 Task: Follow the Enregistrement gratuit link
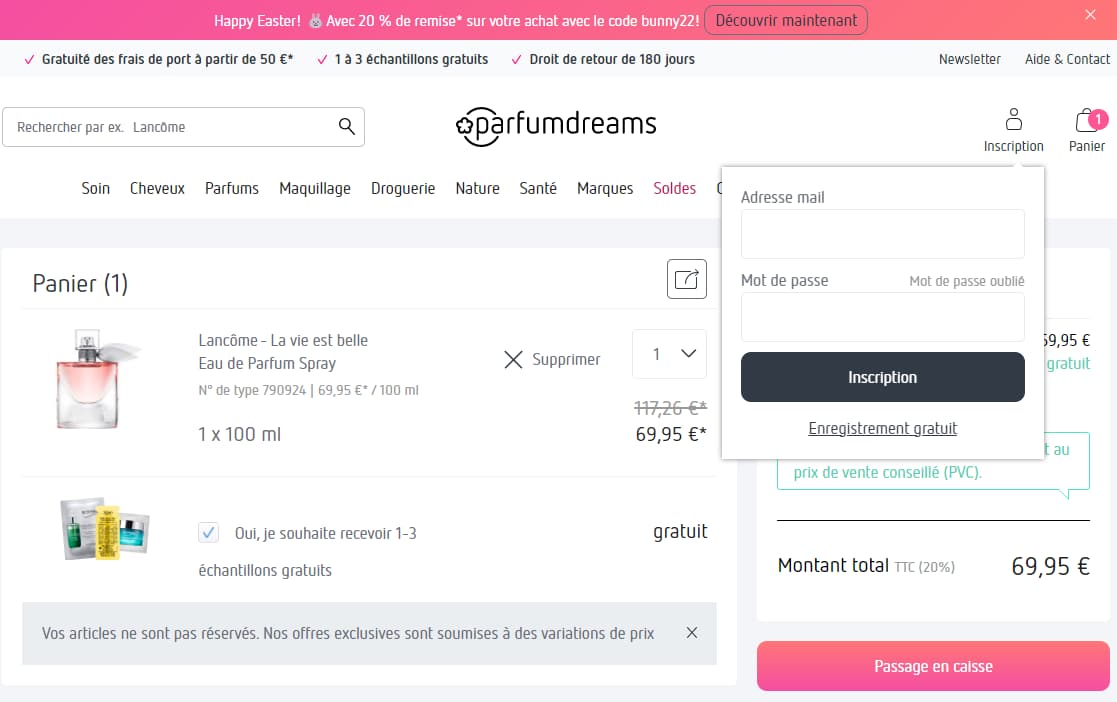pos(882,428)
